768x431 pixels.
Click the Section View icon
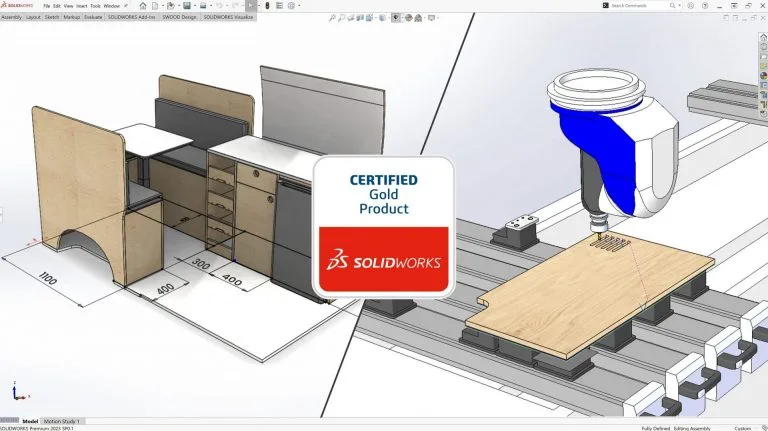click(x=360, y=18)
